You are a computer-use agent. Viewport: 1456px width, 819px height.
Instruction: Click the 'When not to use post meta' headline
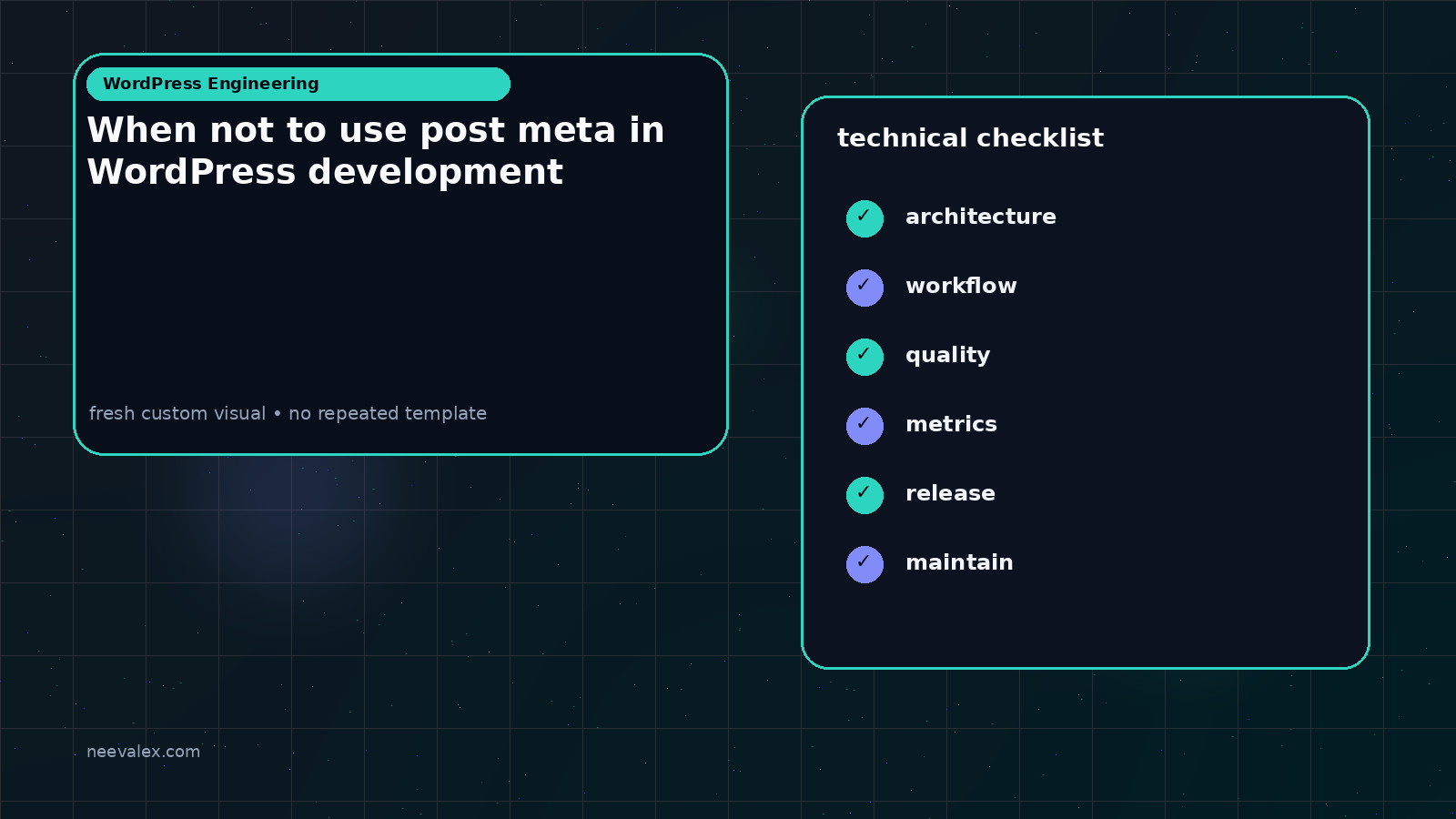pyautogui.click(x=376, y=151)
